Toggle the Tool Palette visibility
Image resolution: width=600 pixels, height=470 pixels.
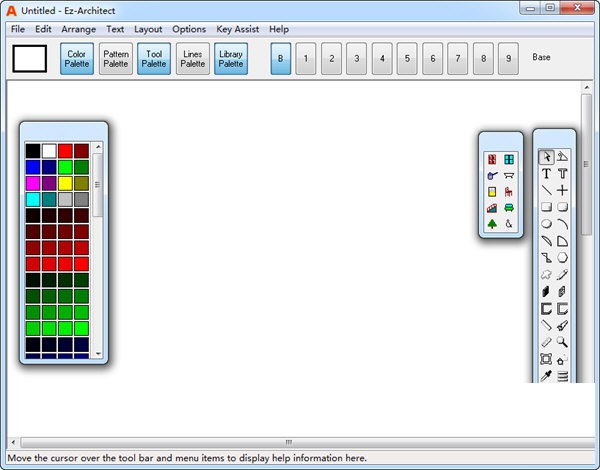tap(154, 59)
